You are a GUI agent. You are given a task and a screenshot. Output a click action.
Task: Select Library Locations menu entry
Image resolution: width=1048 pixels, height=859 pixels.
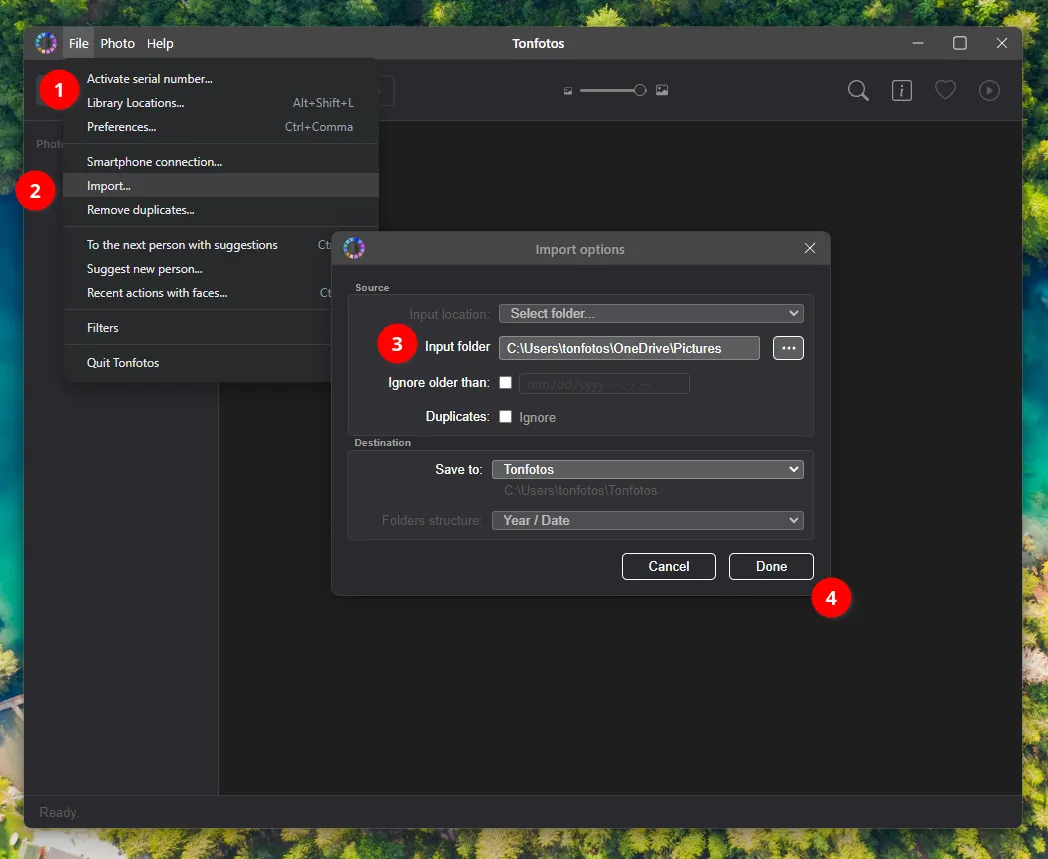point(221,103)
